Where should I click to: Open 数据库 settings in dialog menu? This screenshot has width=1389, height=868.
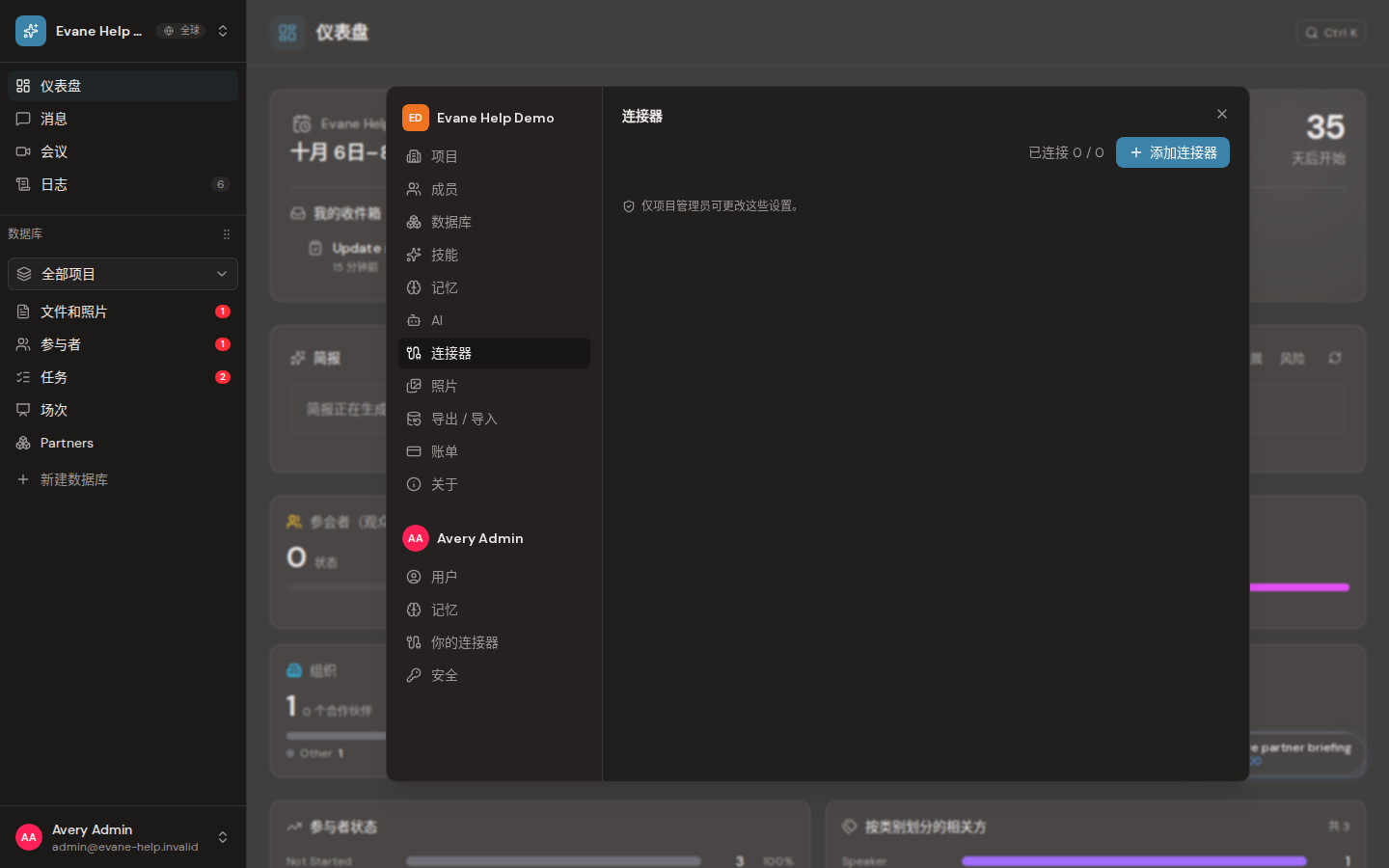click(x=494, y=222)
